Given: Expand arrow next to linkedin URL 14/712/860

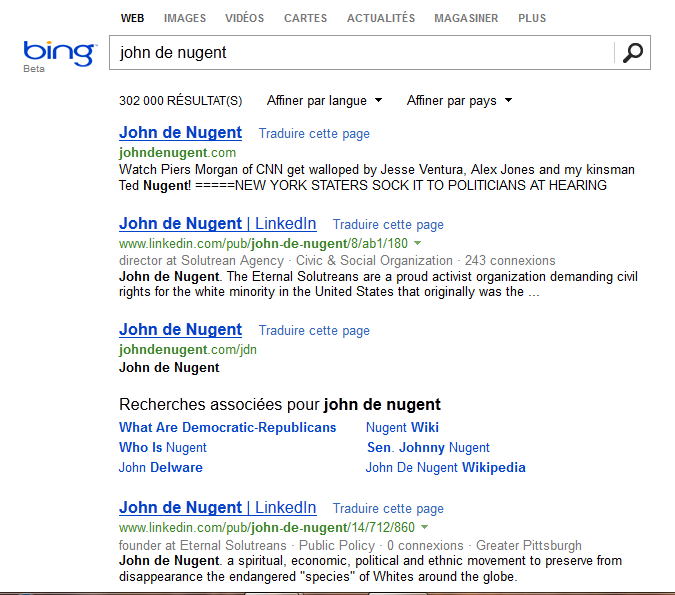Looking at the screenshot, I should (x=424, y=527).
